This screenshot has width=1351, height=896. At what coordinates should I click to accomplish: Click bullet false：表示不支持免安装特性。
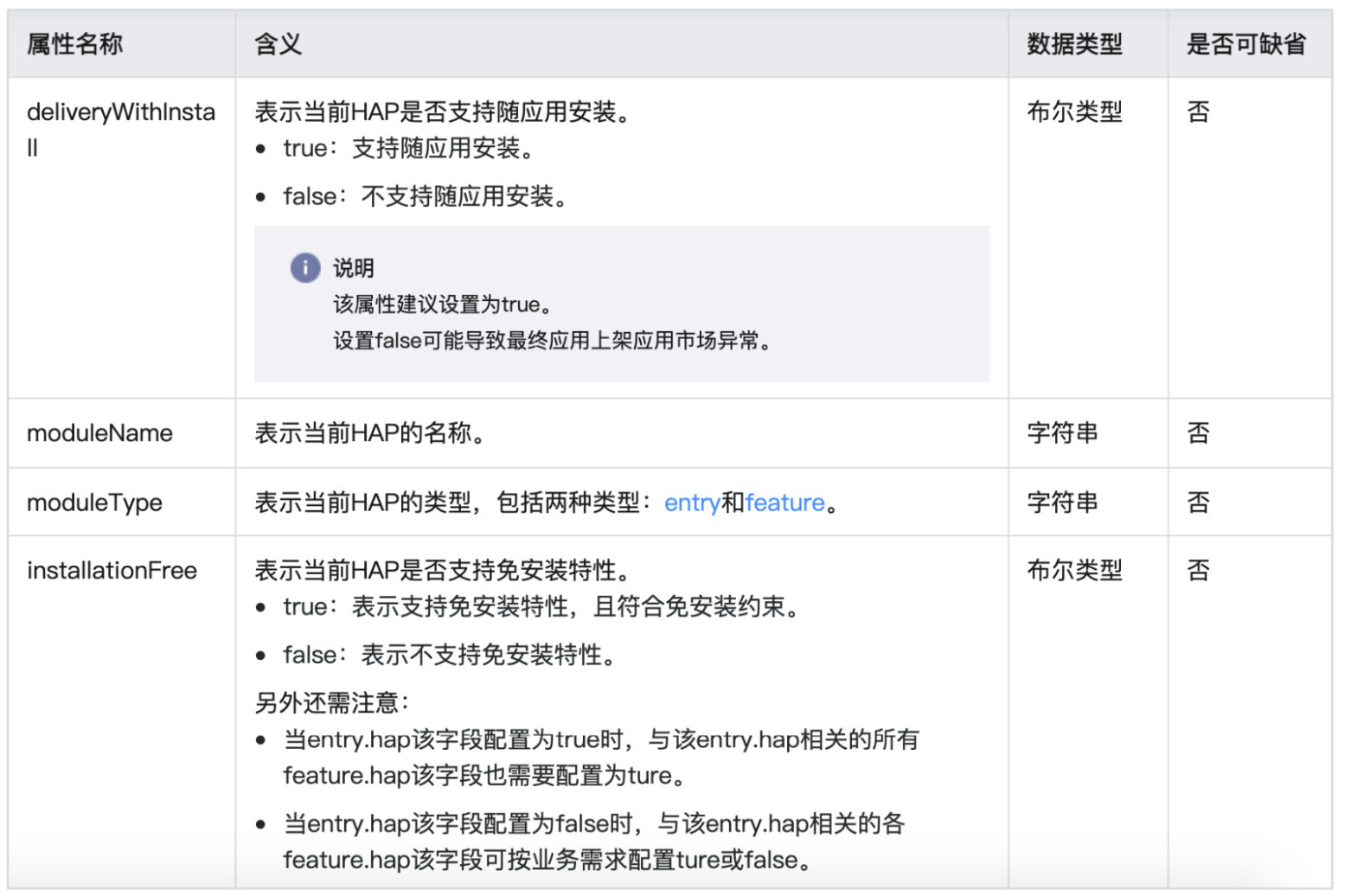[449, 656]
